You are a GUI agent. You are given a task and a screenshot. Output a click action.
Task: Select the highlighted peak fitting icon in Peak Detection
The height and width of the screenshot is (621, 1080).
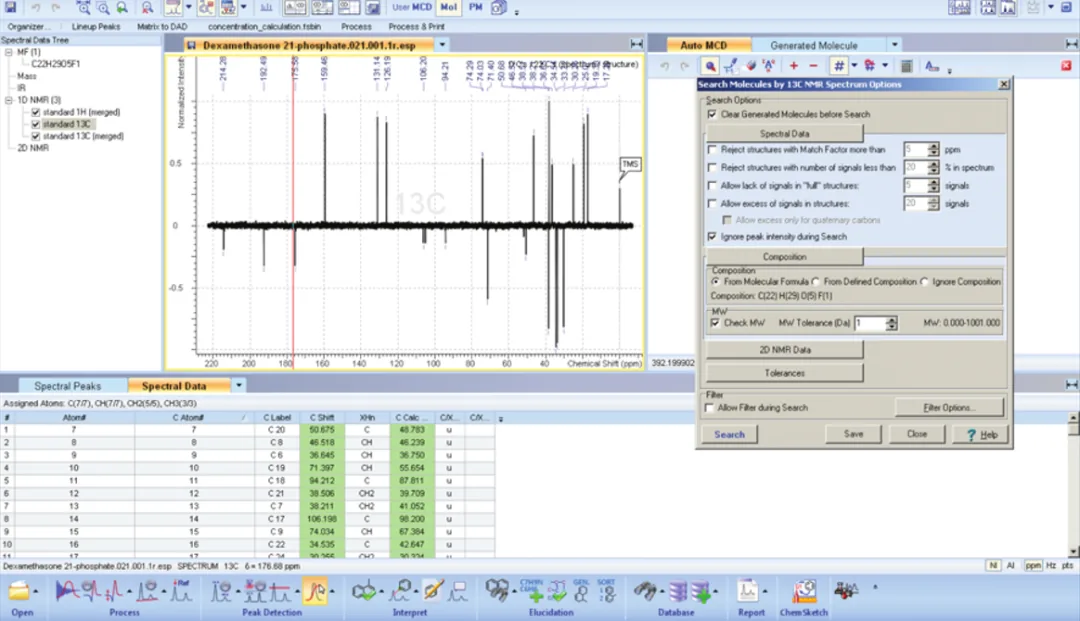coord(315,591)
